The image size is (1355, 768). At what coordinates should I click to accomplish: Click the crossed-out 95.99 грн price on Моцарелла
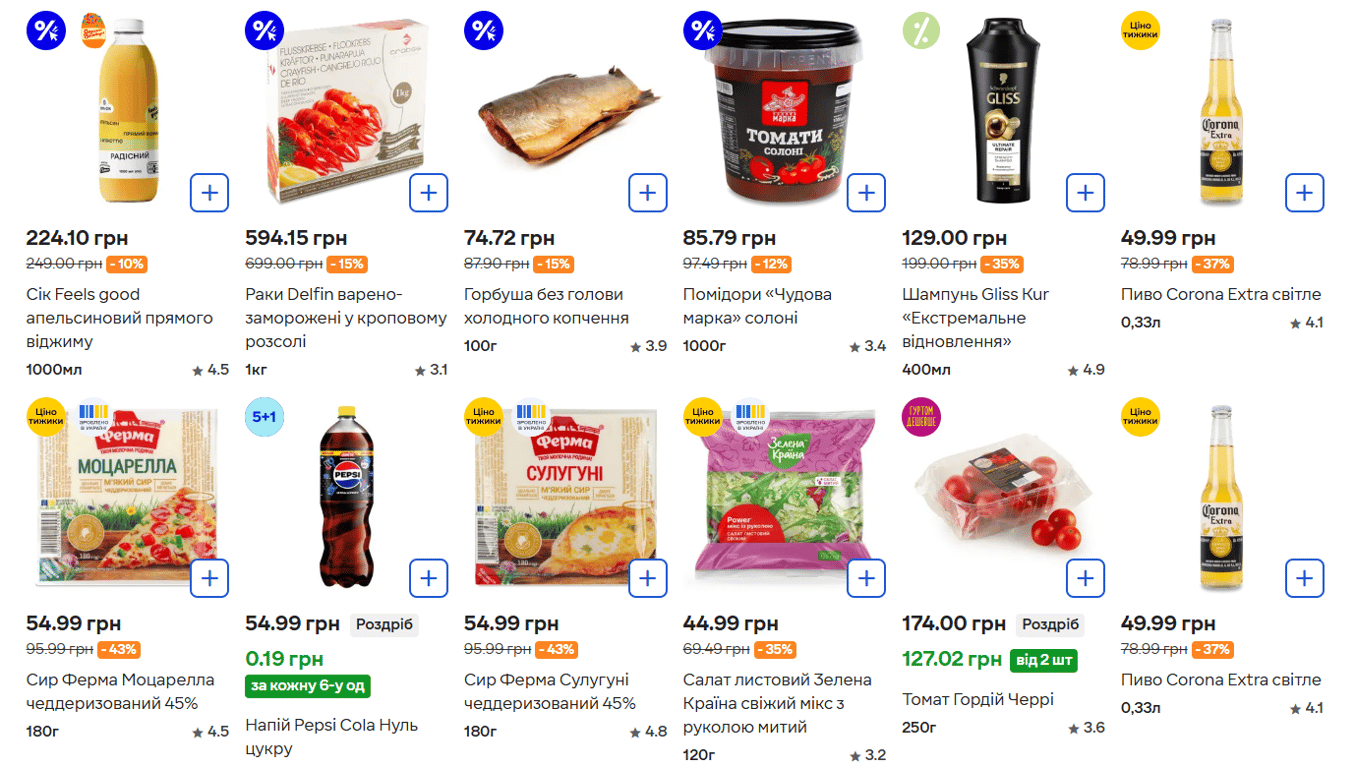[56, 650]
